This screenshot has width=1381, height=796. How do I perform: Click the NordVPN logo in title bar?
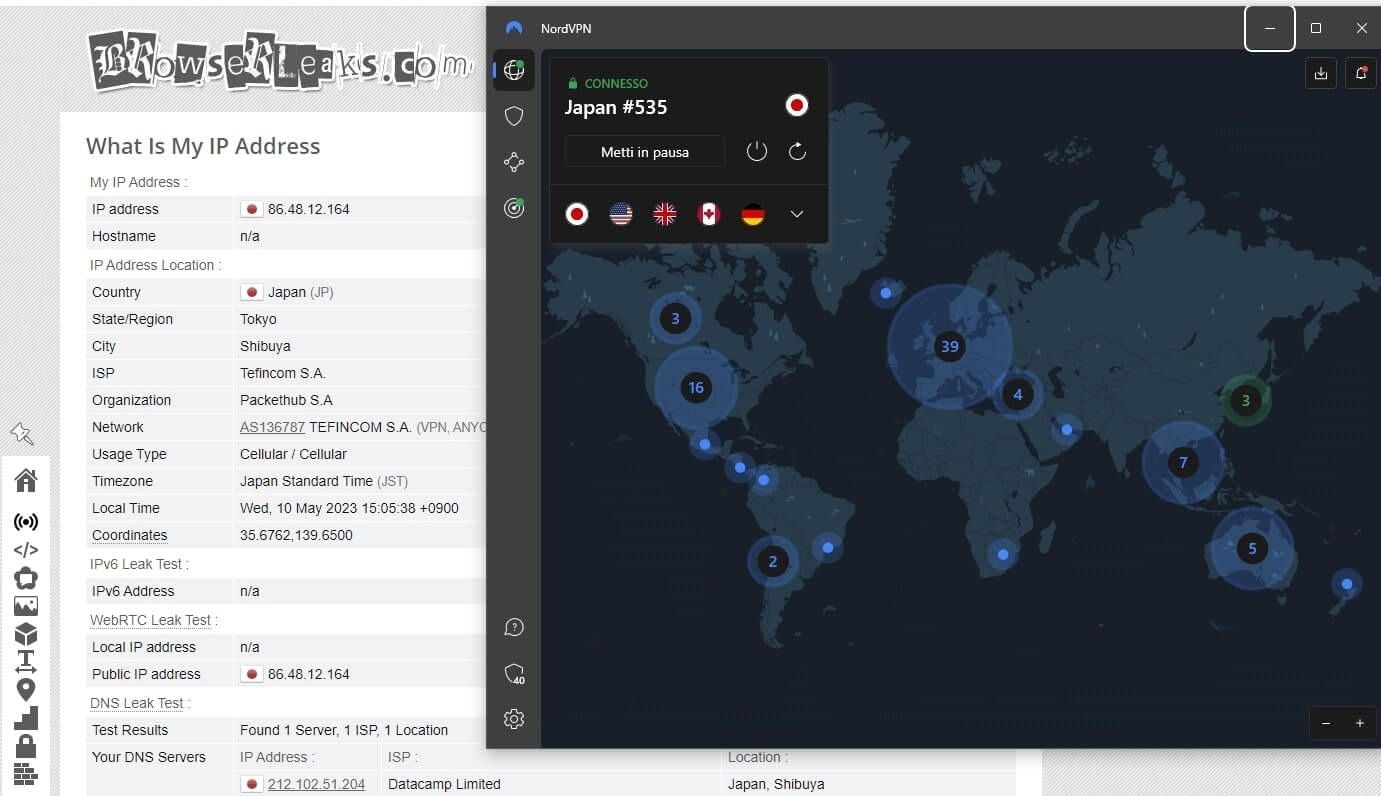point(514,28)
